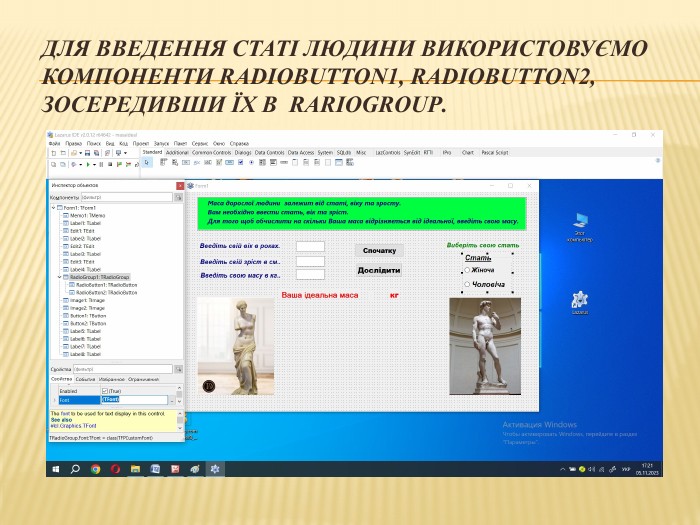The image size is (700, 525).
Task: Open Chrome from the taskbar
Action: 95,469
